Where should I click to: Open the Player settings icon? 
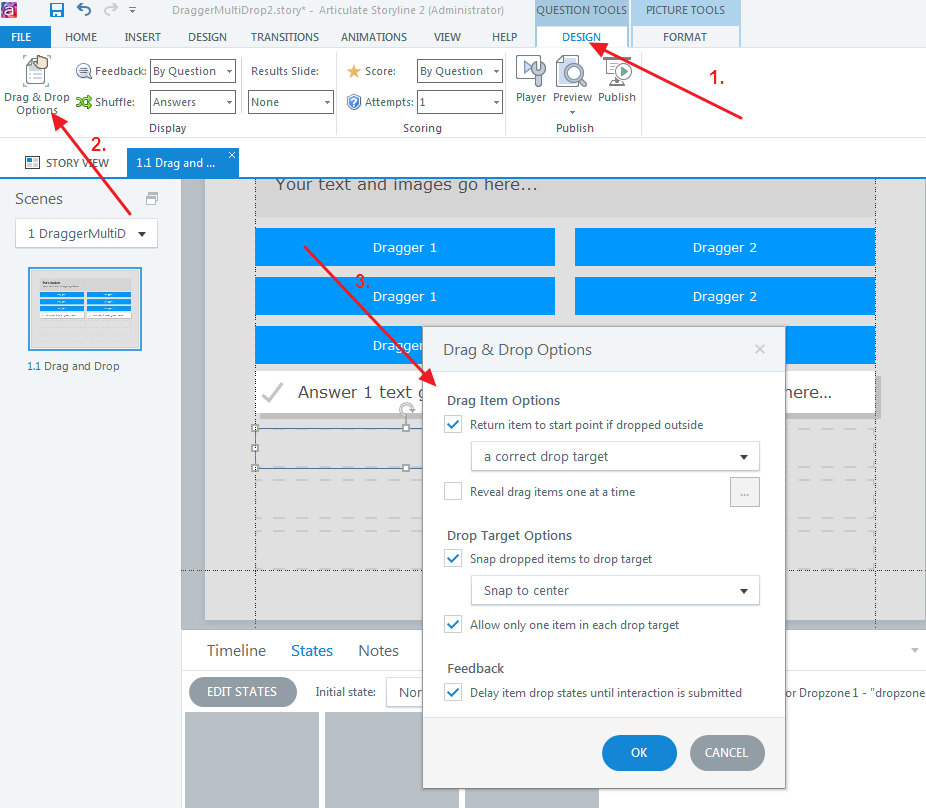pos(530,74)
